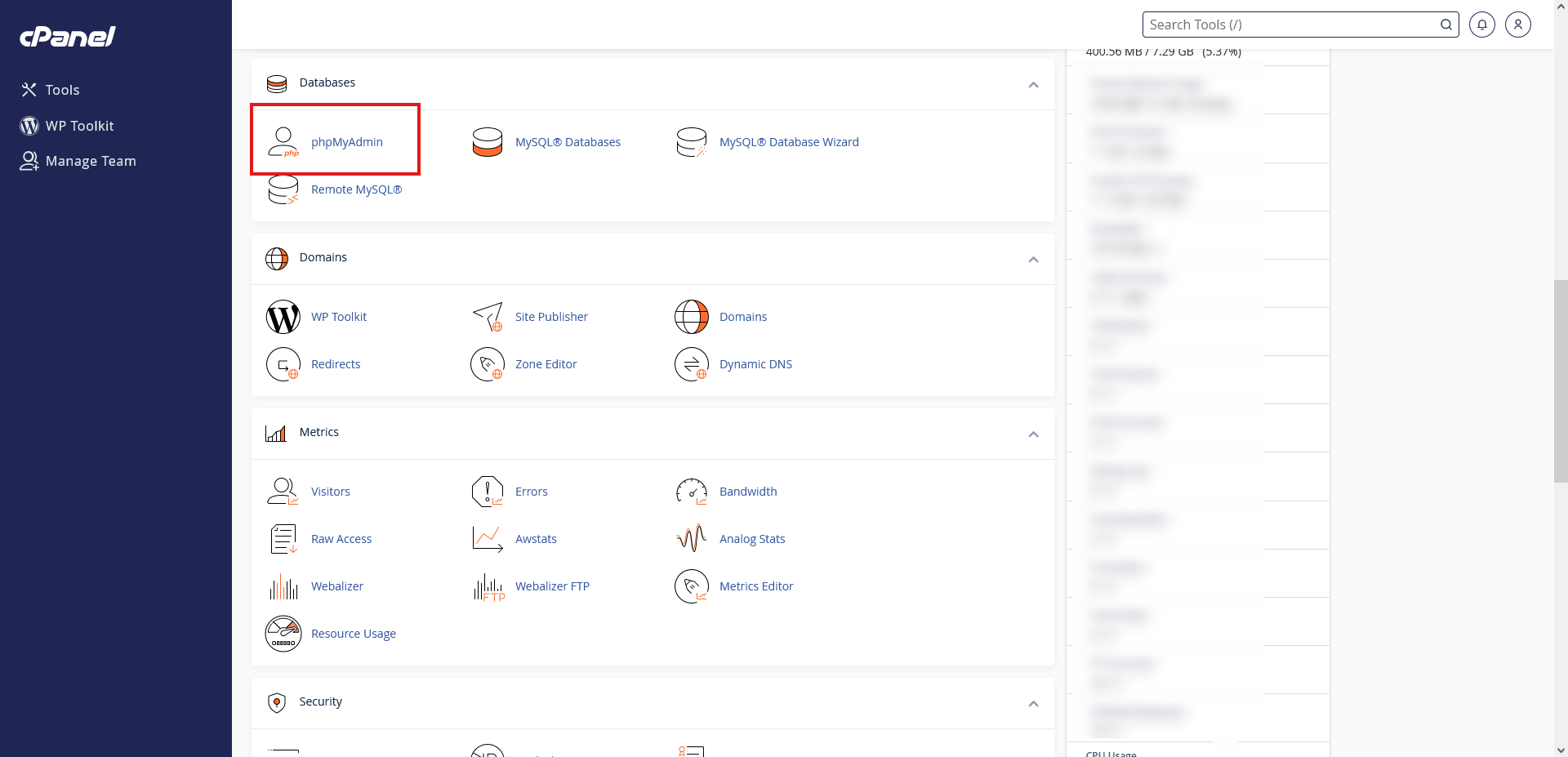Open the Zone Editor icon
Viewport: 1568px width, 757px height.
point(488,364)
